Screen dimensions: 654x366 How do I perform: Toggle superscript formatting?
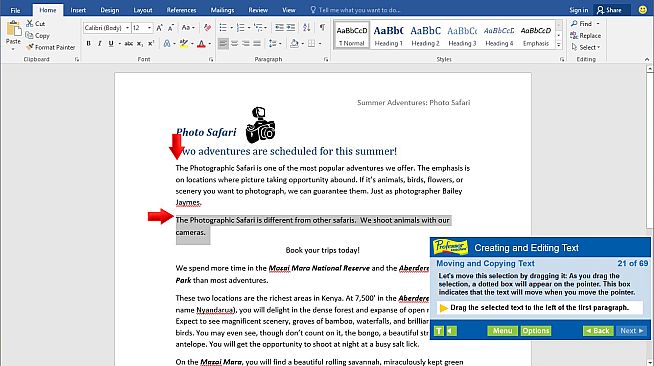click(x=151, y=43)
